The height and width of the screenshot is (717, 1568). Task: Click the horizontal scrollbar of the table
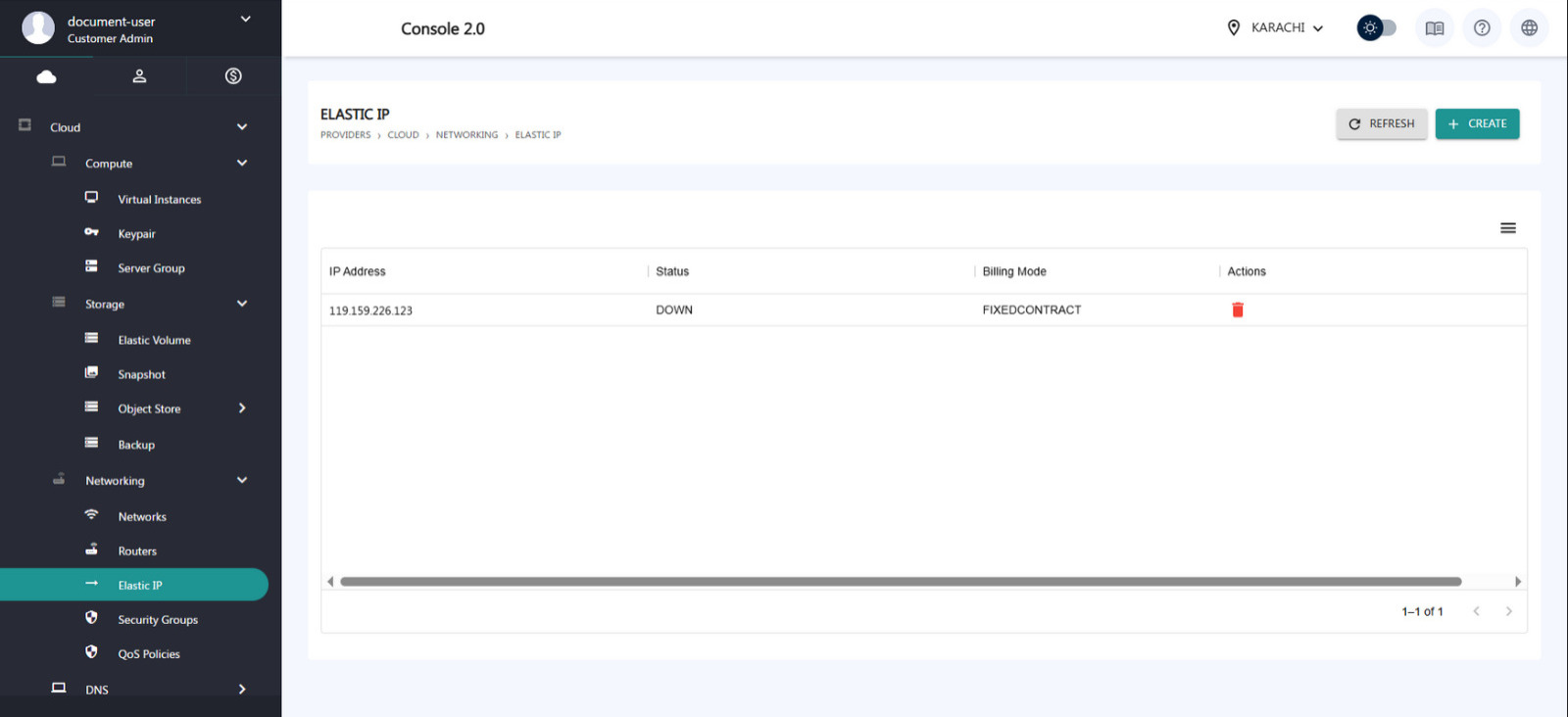(900, 582)
